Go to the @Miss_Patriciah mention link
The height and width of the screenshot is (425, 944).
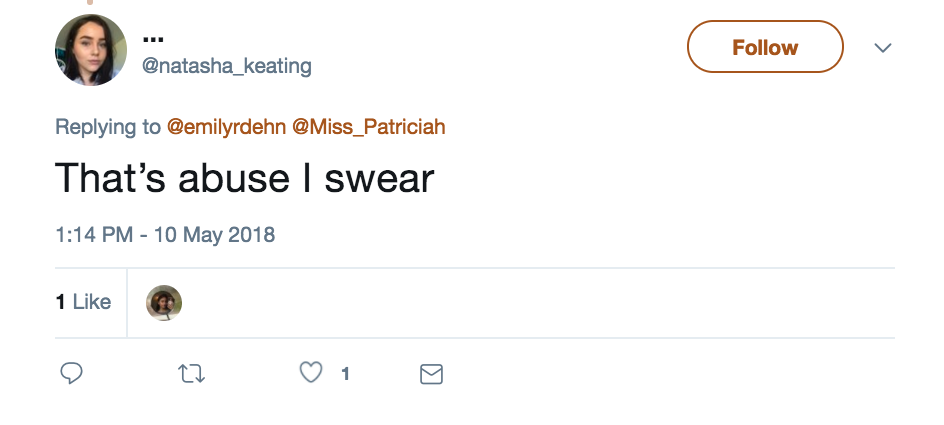(x=368, y=127)
